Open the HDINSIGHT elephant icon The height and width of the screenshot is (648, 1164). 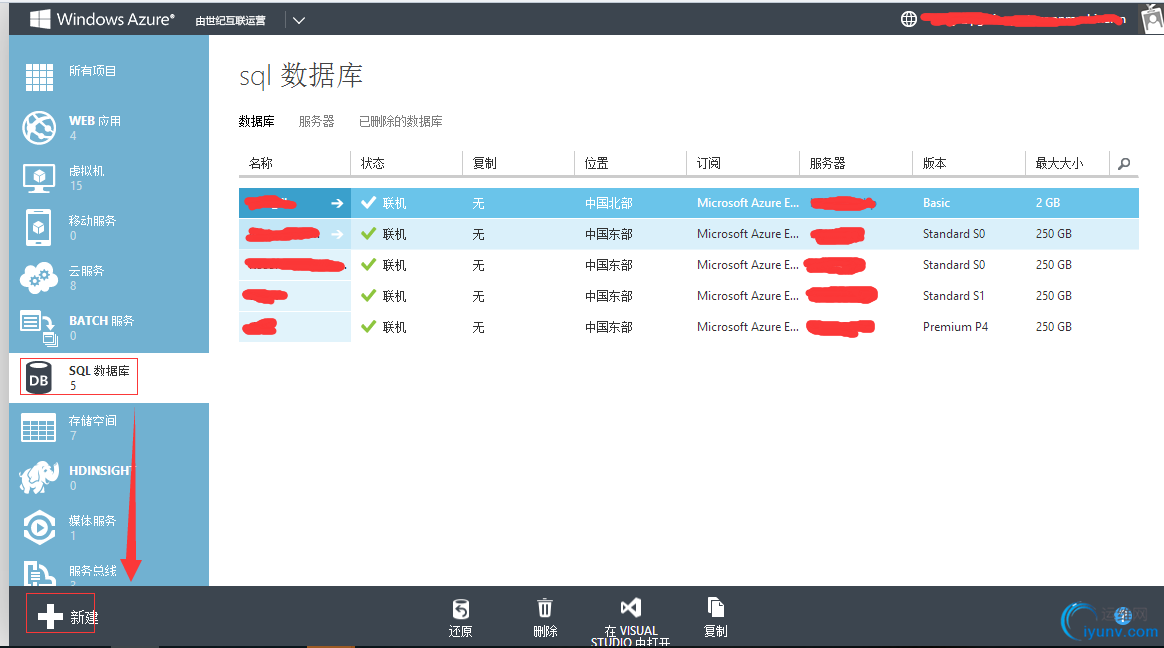pyautogui.click(x=39, y=477)
